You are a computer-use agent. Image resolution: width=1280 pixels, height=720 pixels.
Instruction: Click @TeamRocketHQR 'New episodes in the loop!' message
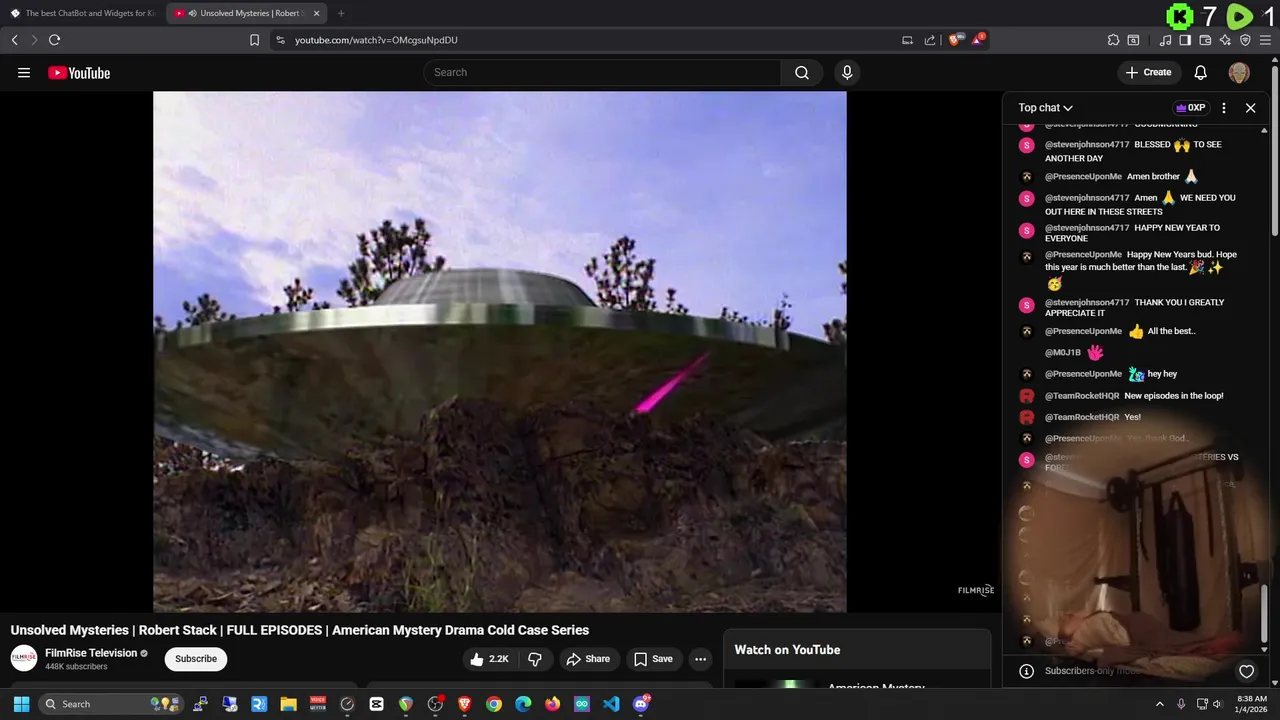[1174, 396]
